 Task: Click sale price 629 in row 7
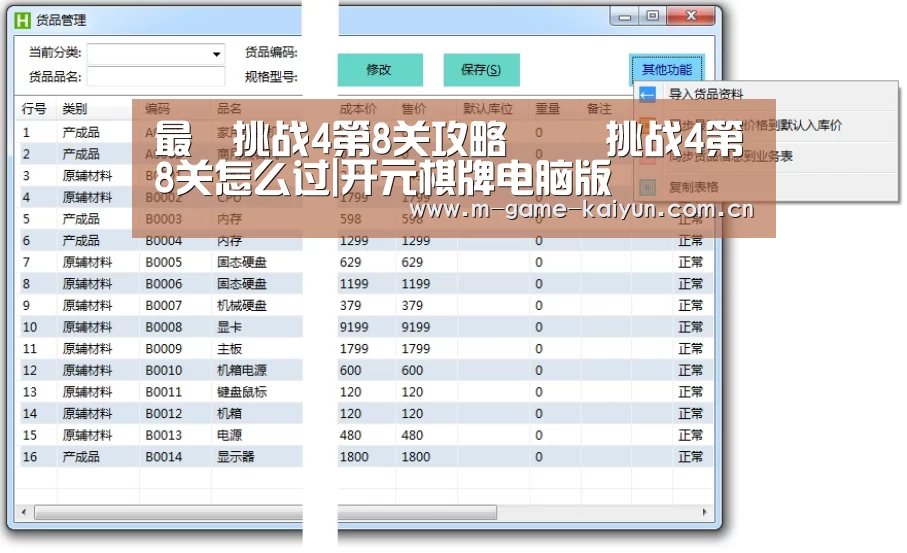pyautogui.click(x=412, y=263)
